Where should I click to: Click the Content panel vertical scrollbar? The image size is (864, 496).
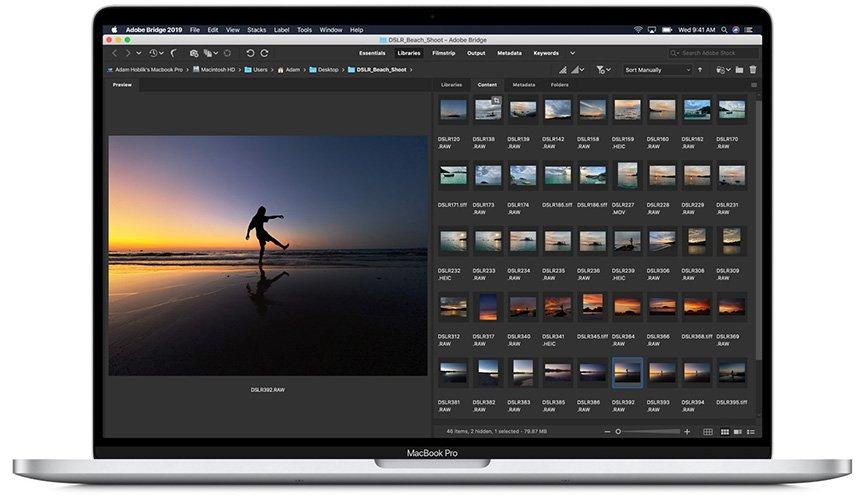click(759, 230)
